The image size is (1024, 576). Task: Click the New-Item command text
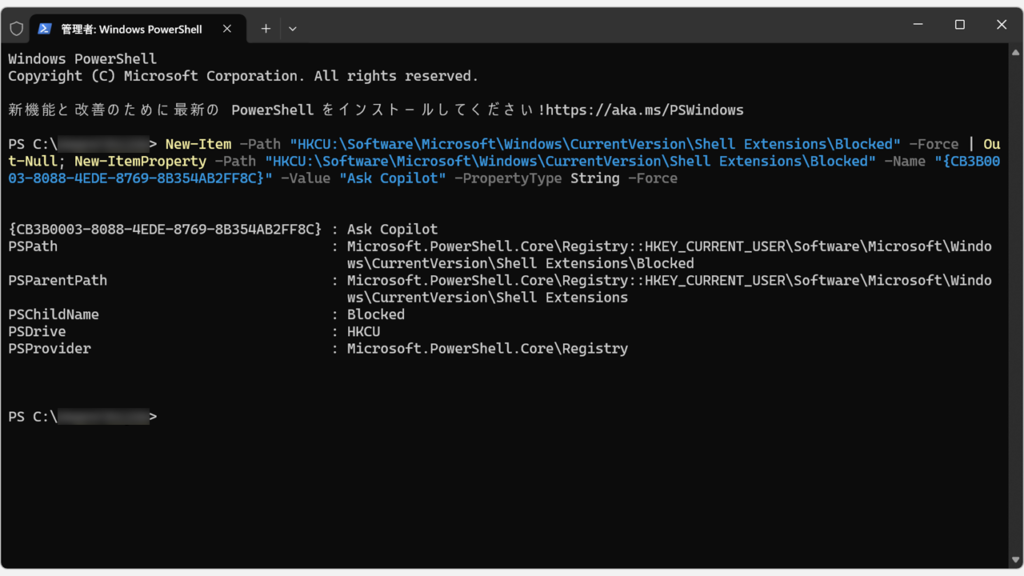(x=196, y=144)
